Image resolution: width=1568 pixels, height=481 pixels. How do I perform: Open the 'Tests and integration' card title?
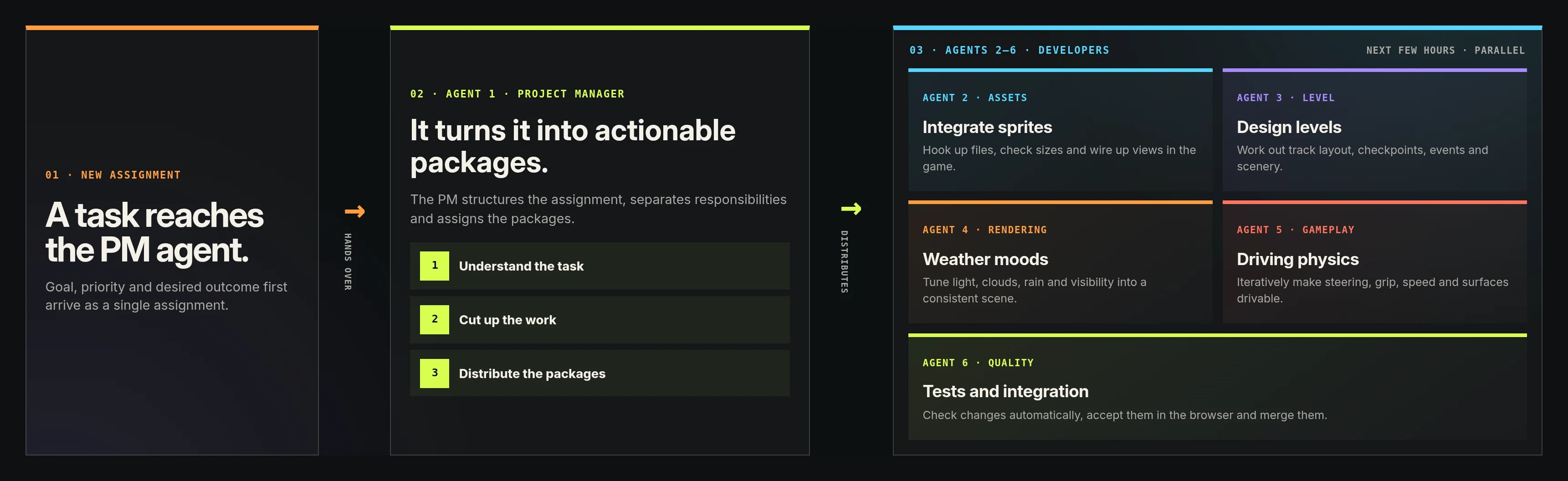click(x=1005, y=392)
